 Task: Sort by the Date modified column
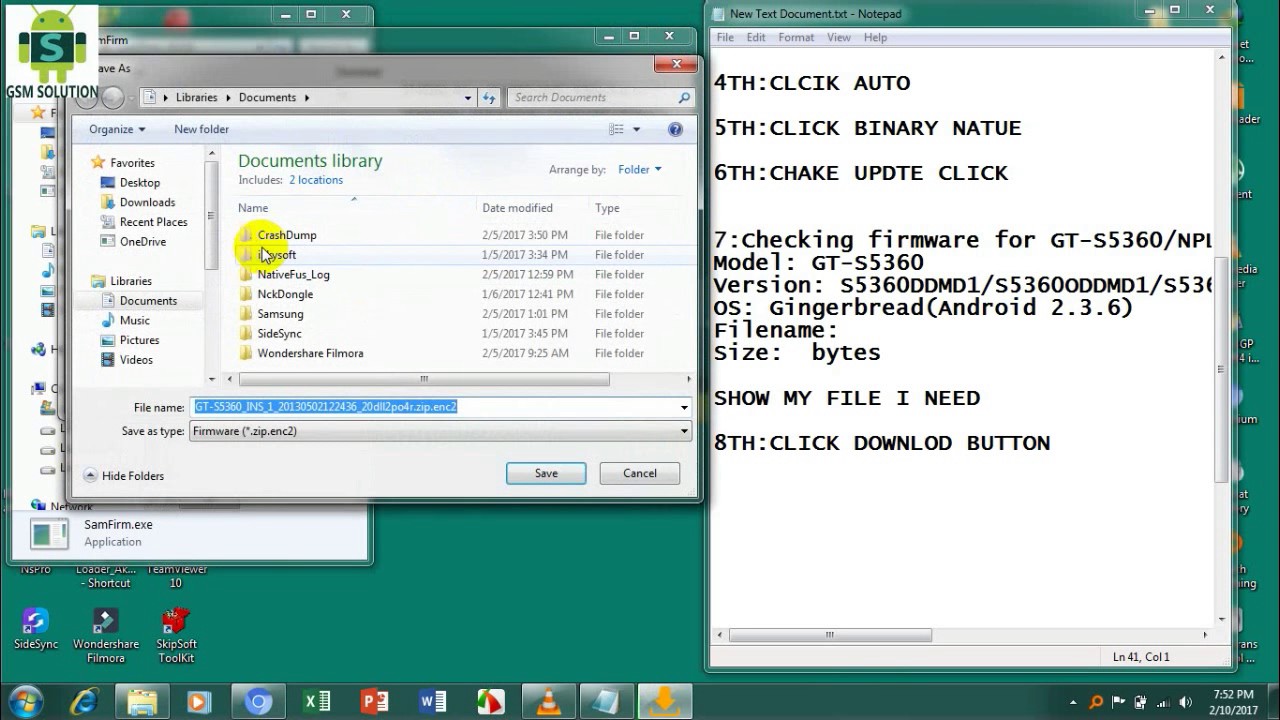517,208
